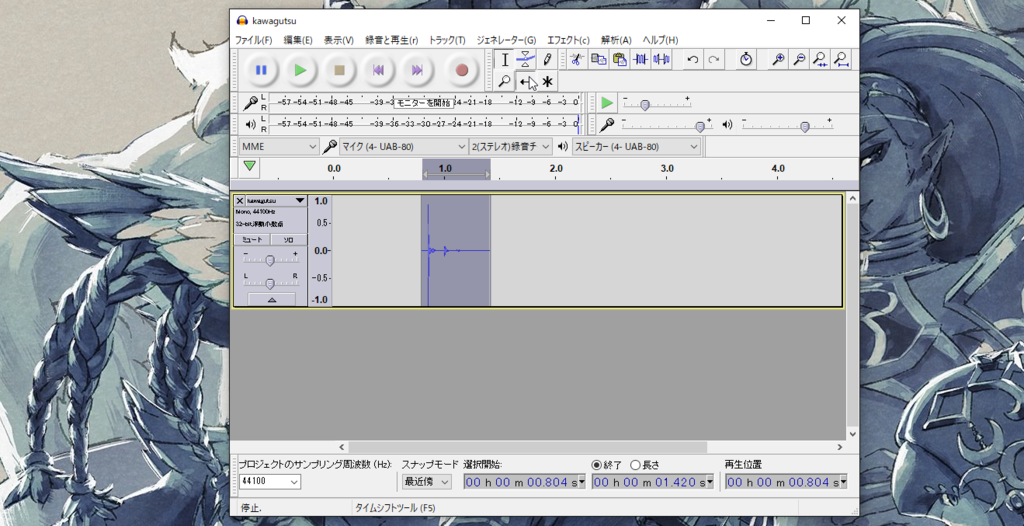
Task: Open the project rate 44100 dropdown
Action: click(x=270, y=482)
